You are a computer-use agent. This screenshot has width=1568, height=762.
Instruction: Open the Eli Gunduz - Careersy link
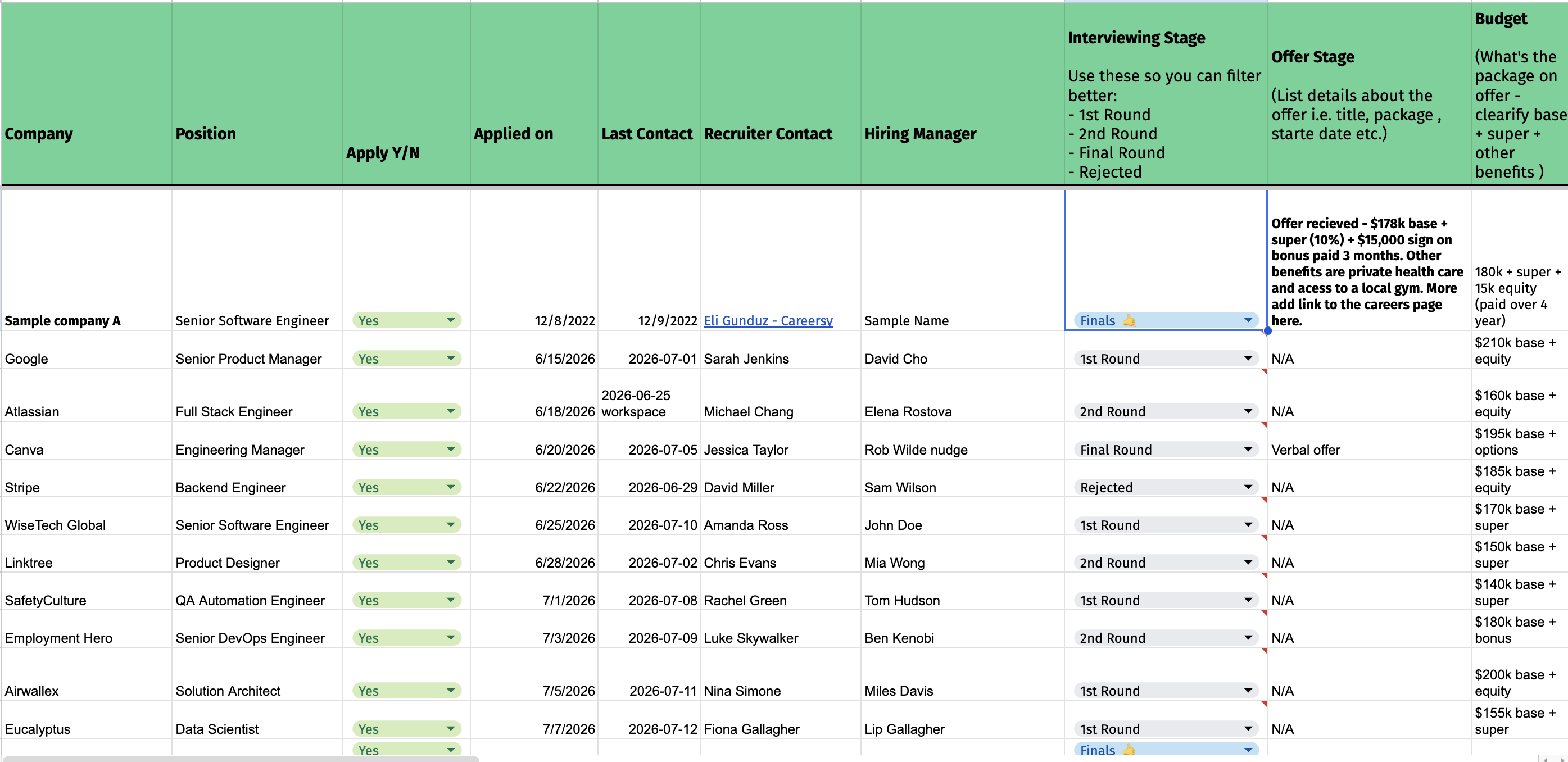click(768, 321)
